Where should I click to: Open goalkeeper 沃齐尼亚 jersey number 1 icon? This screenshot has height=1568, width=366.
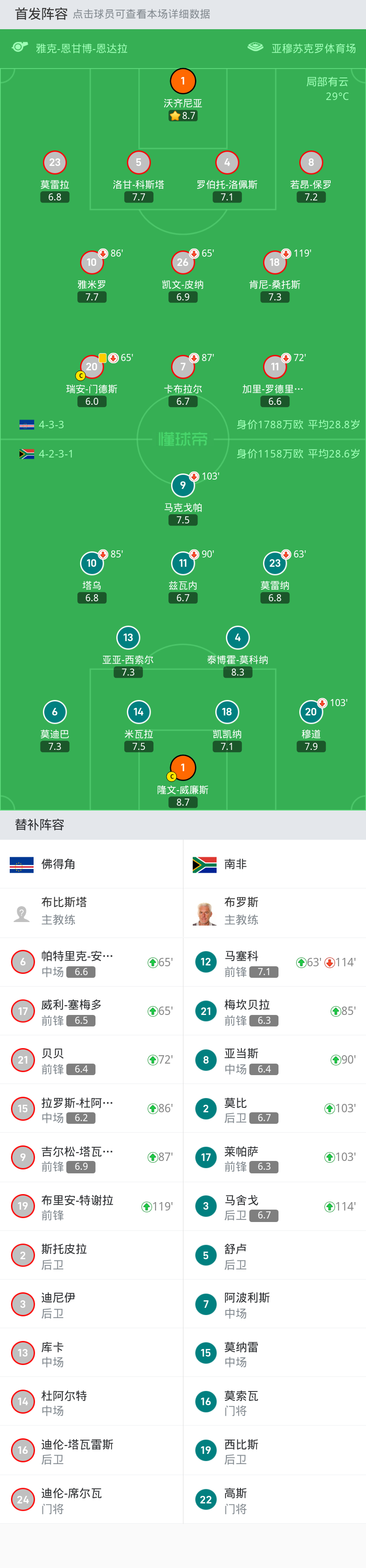(183, 81)
